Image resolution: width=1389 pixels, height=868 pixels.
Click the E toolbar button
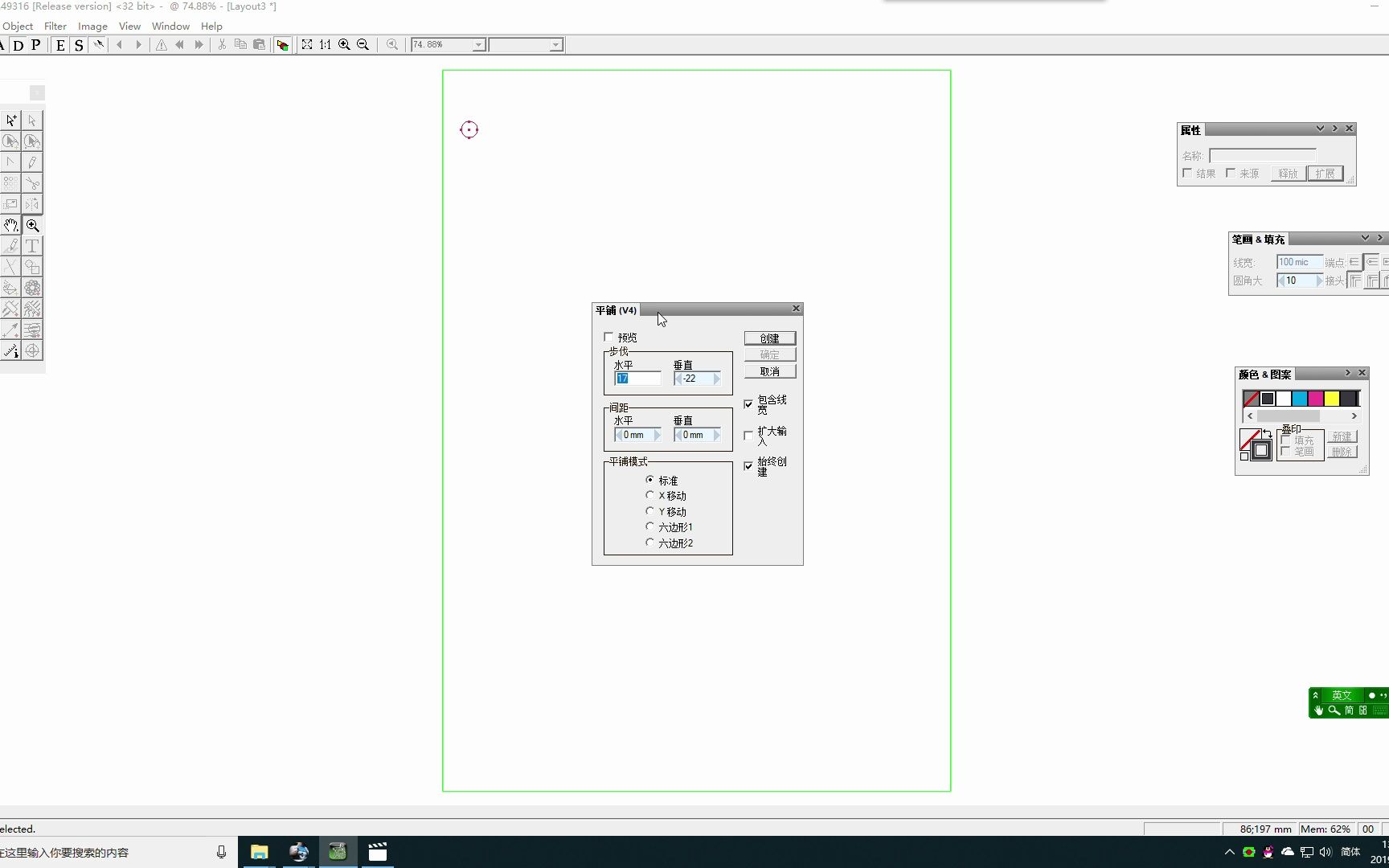(x=60, y=45)
